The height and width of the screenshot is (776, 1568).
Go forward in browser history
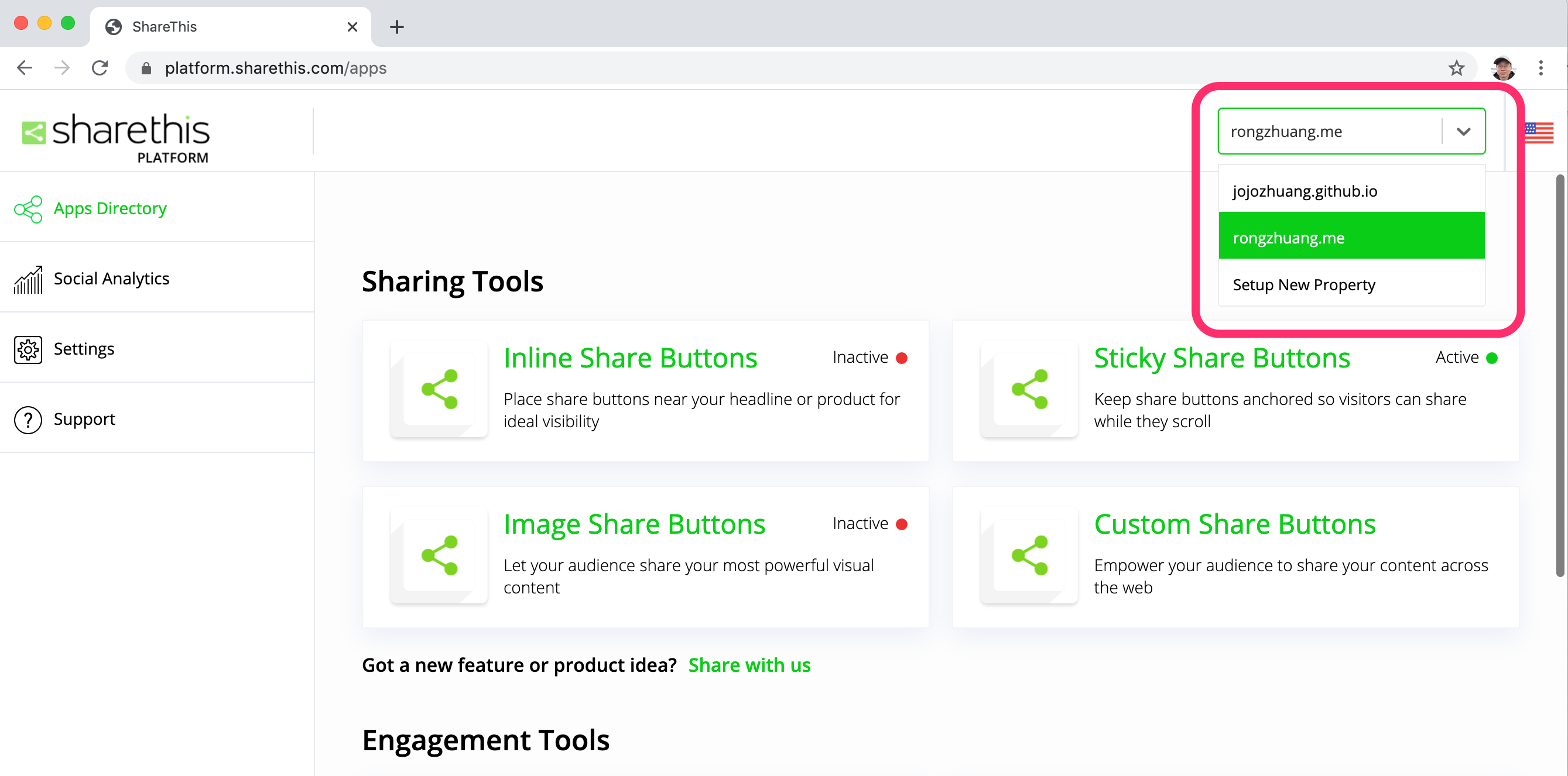pyautogui.click(x=61, y=67)
